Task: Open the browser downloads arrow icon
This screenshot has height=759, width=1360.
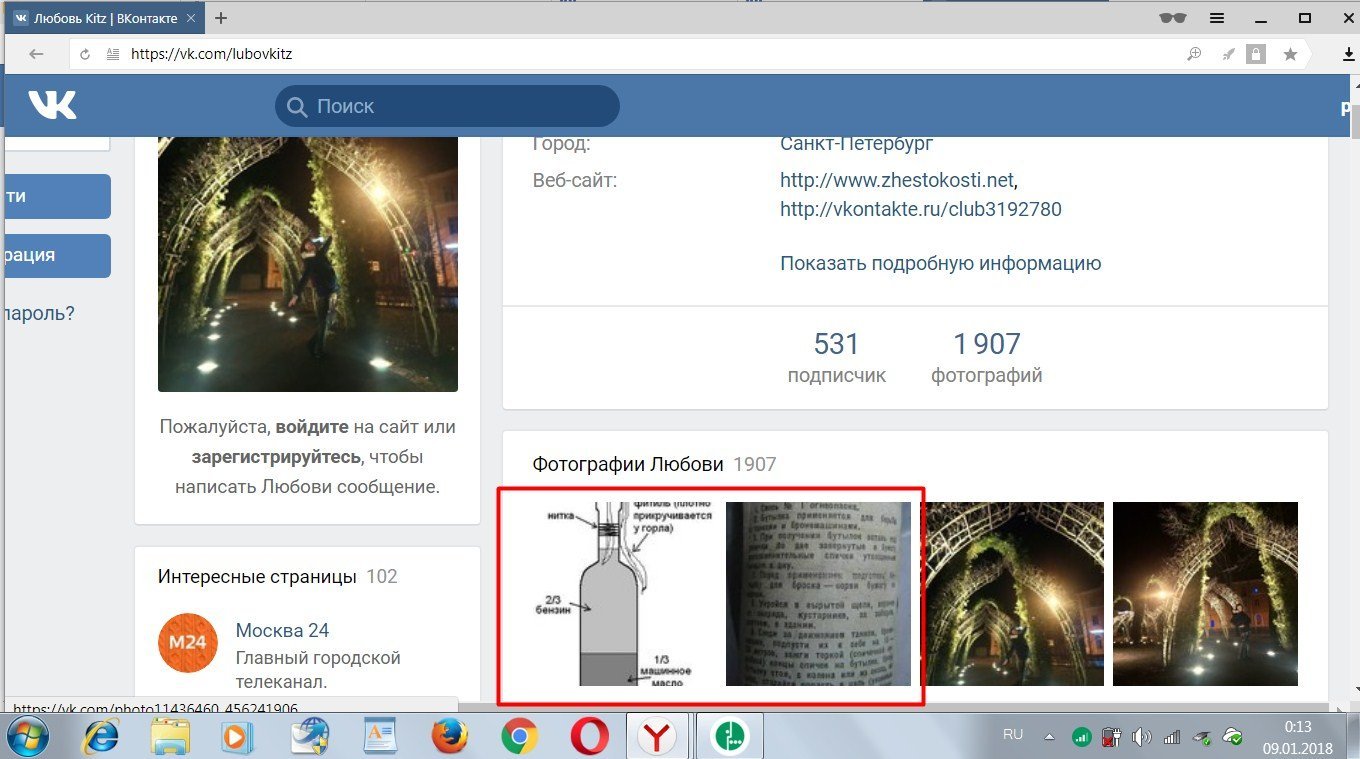Action: click(1348, 55)
